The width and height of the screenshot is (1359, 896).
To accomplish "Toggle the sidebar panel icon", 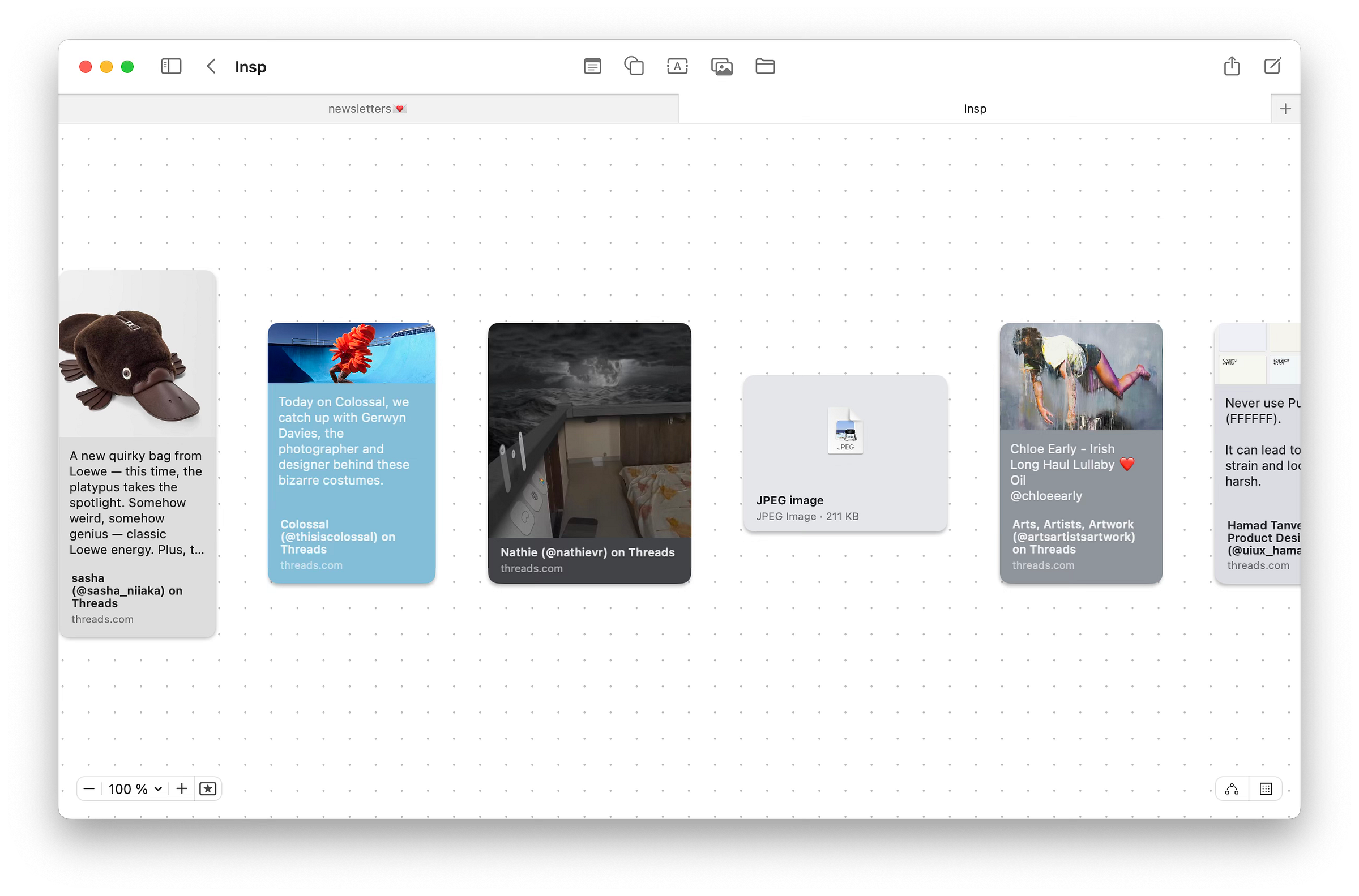I will coord(171,66).
